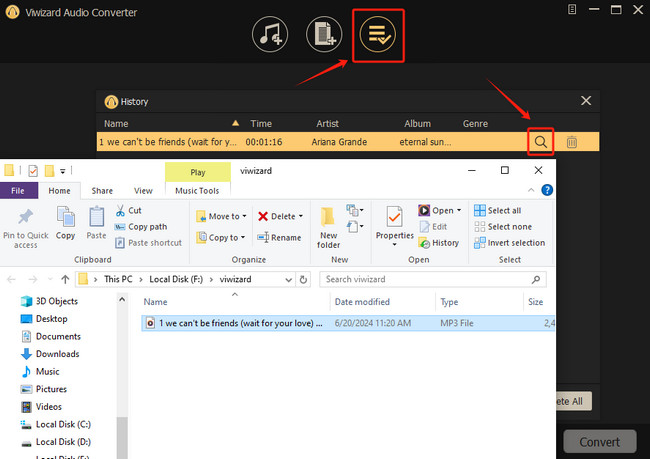Click Edit in the Open group
Image resolution: width=650 pixels, height=459 pixels.
434,227
